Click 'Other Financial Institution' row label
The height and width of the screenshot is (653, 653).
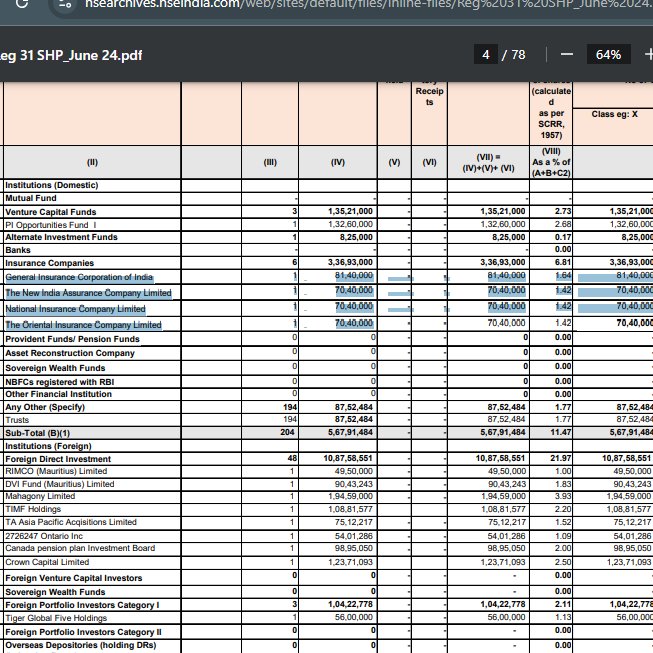tap(58, 394)
